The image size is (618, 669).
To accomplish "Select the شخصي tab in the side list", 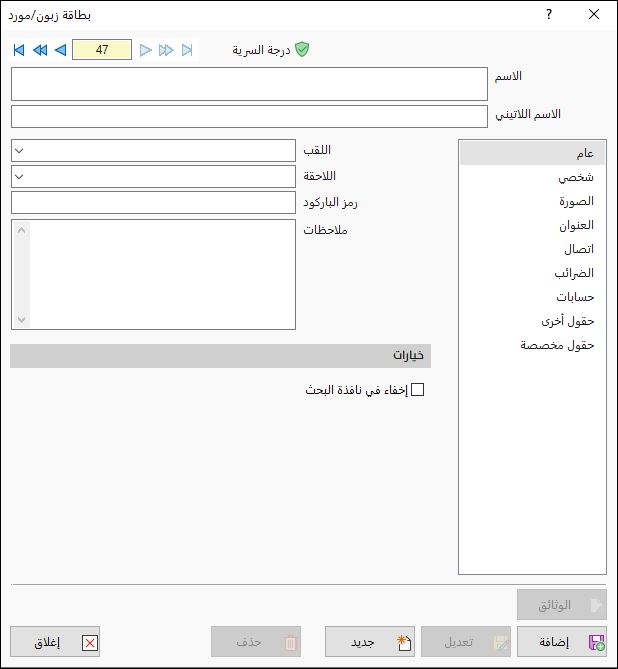I will [x=532, y=177].
